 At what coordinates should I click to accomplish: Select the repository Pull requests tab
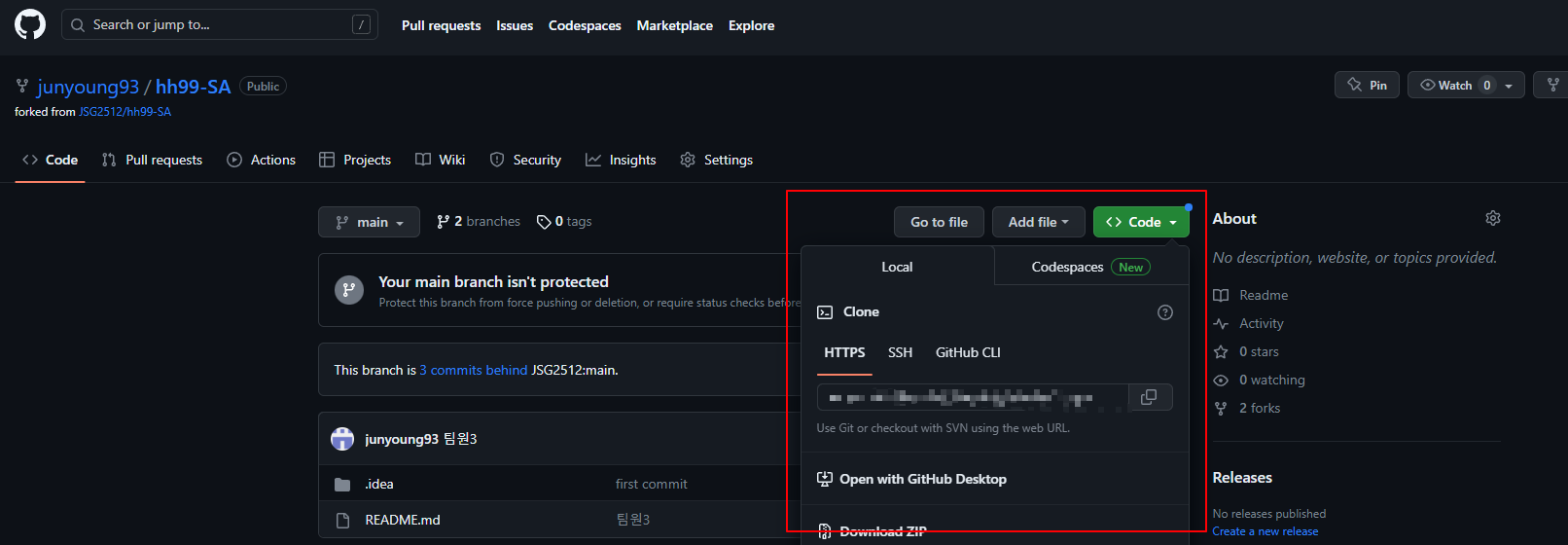click(153, 160)
